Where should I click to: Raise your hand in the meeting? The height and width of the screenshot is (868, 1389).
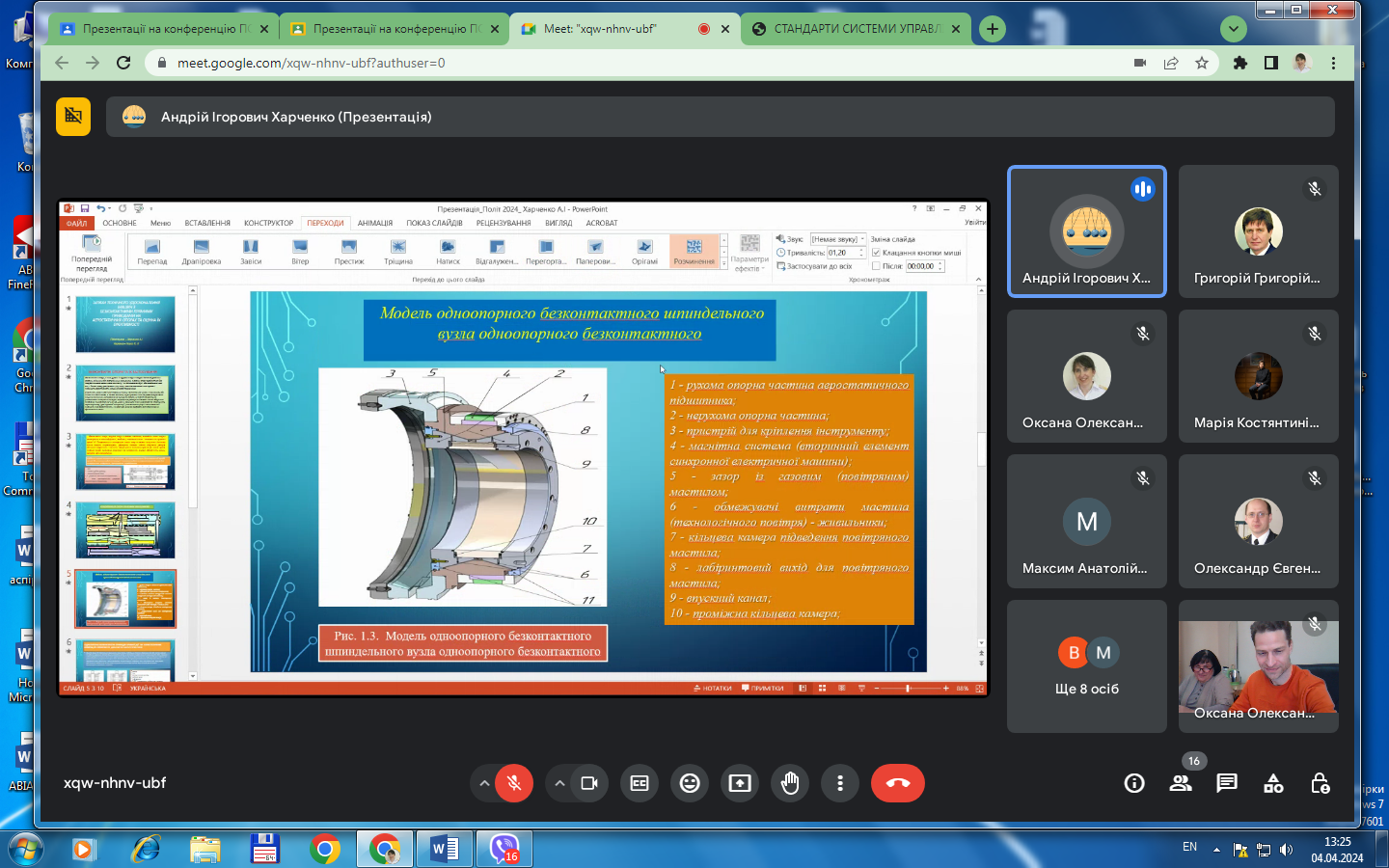coord(790,783)
